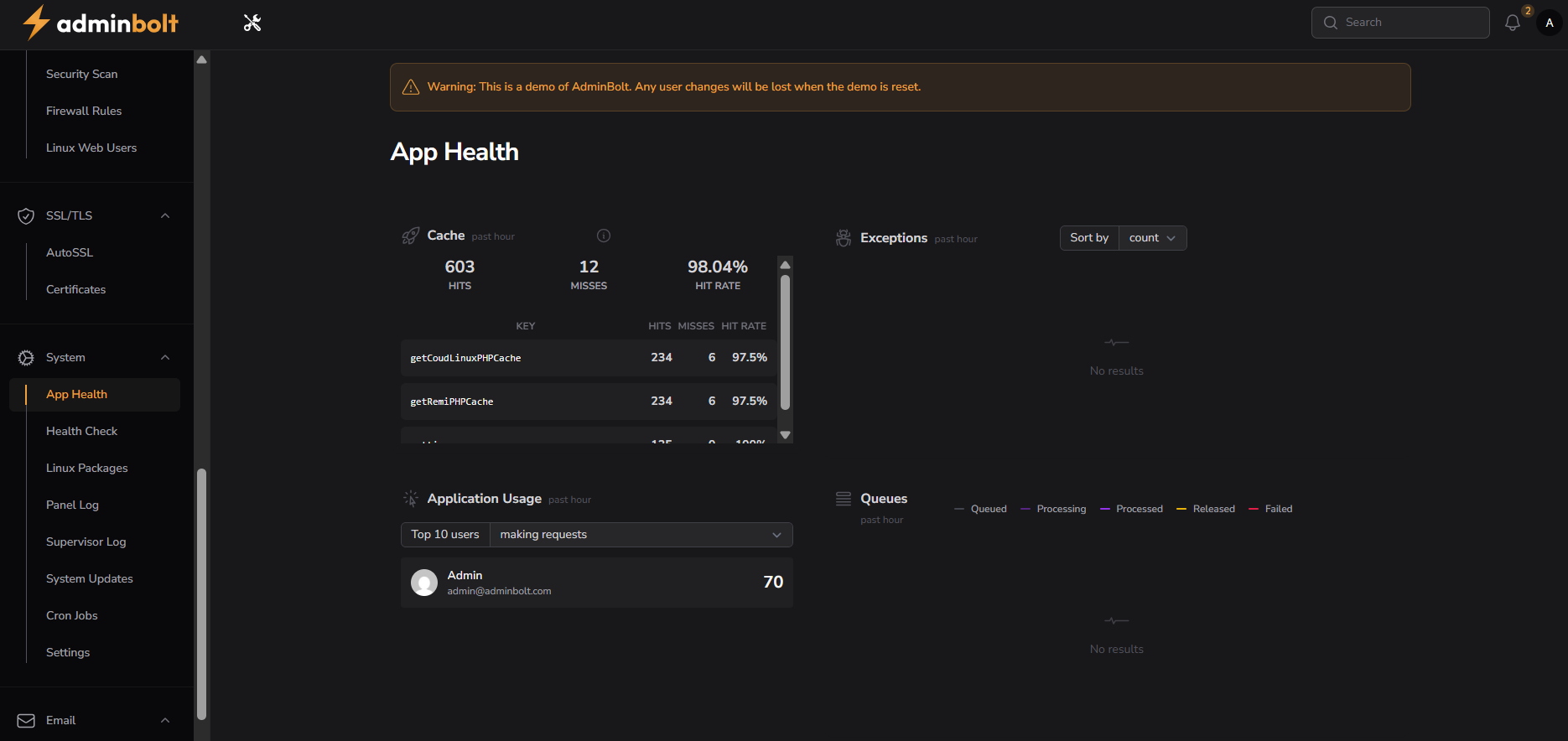The width and height of the screenshot is (1568, 741).
Task: Collapse the SSL/TLS section chevron
Action: point(165,215)
